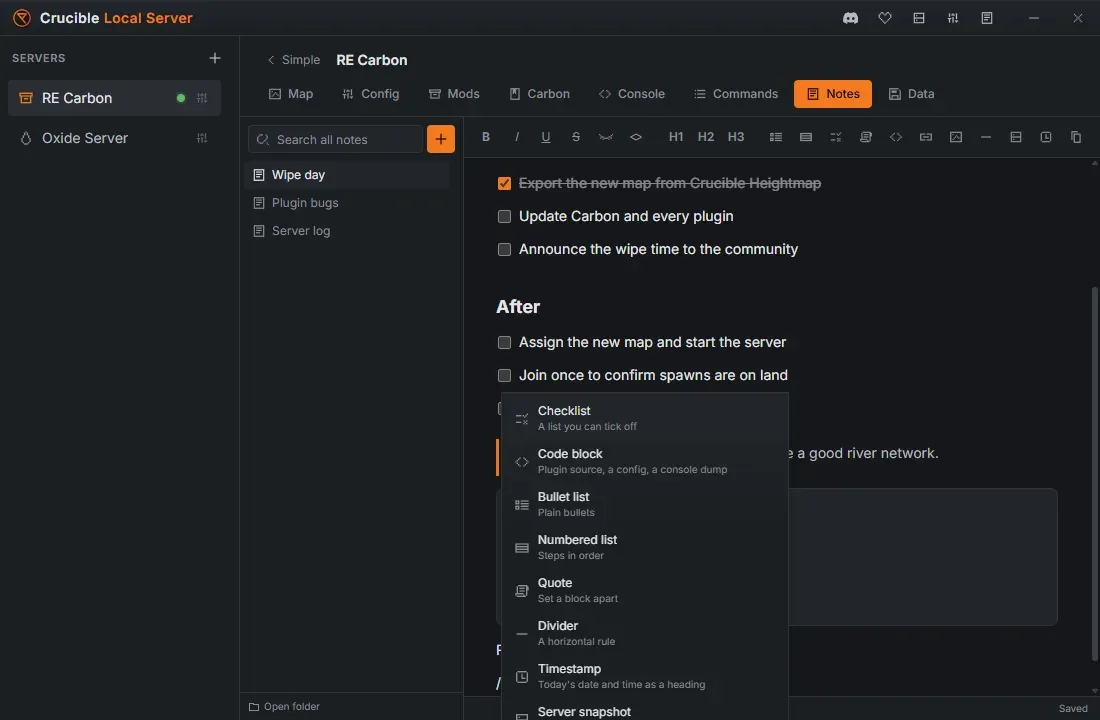
Task: Uncheck 'Export the new map from Crucible Heightmap'
Action: pyautogui.click(x=504, y=183)
